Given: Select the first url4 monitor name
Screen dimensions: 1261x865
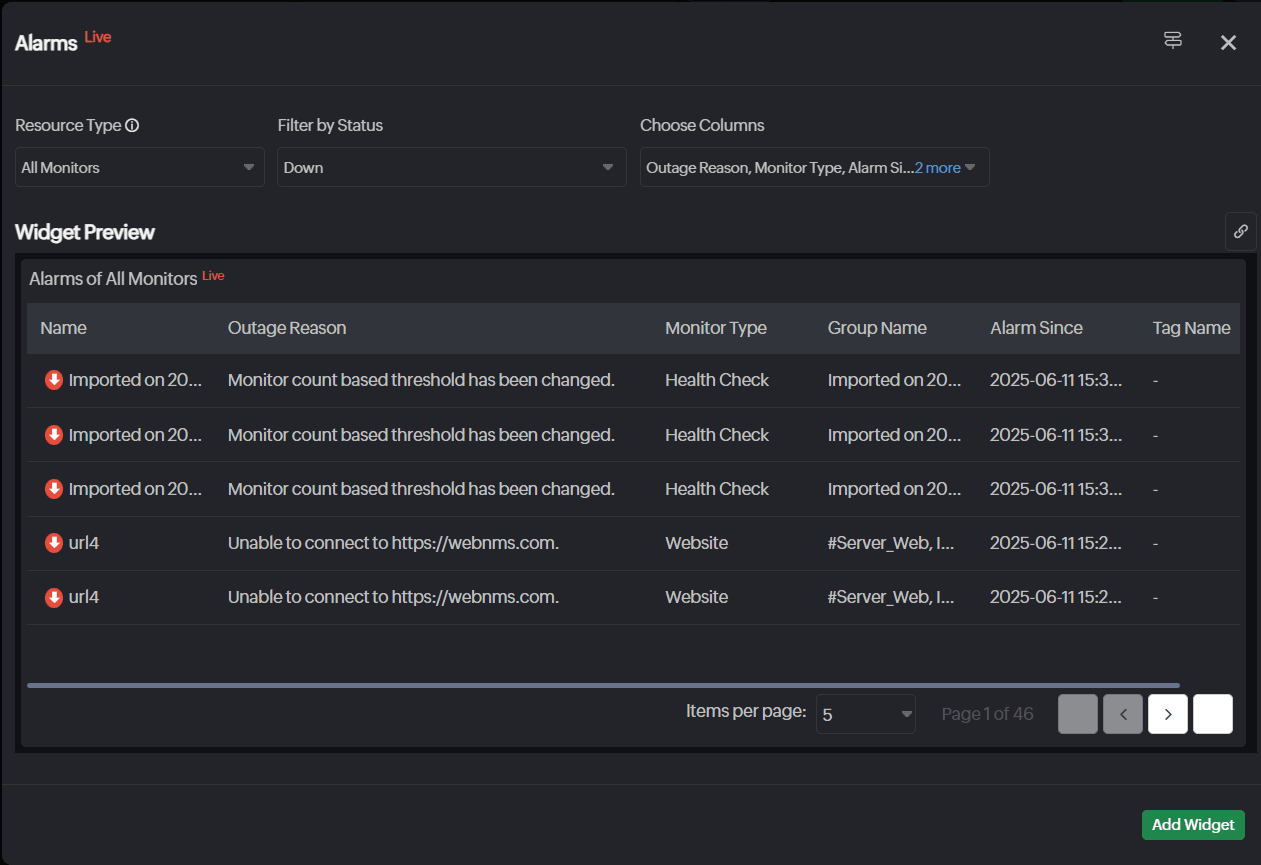Looking at the screenshot, I should (x=84, y=543).
